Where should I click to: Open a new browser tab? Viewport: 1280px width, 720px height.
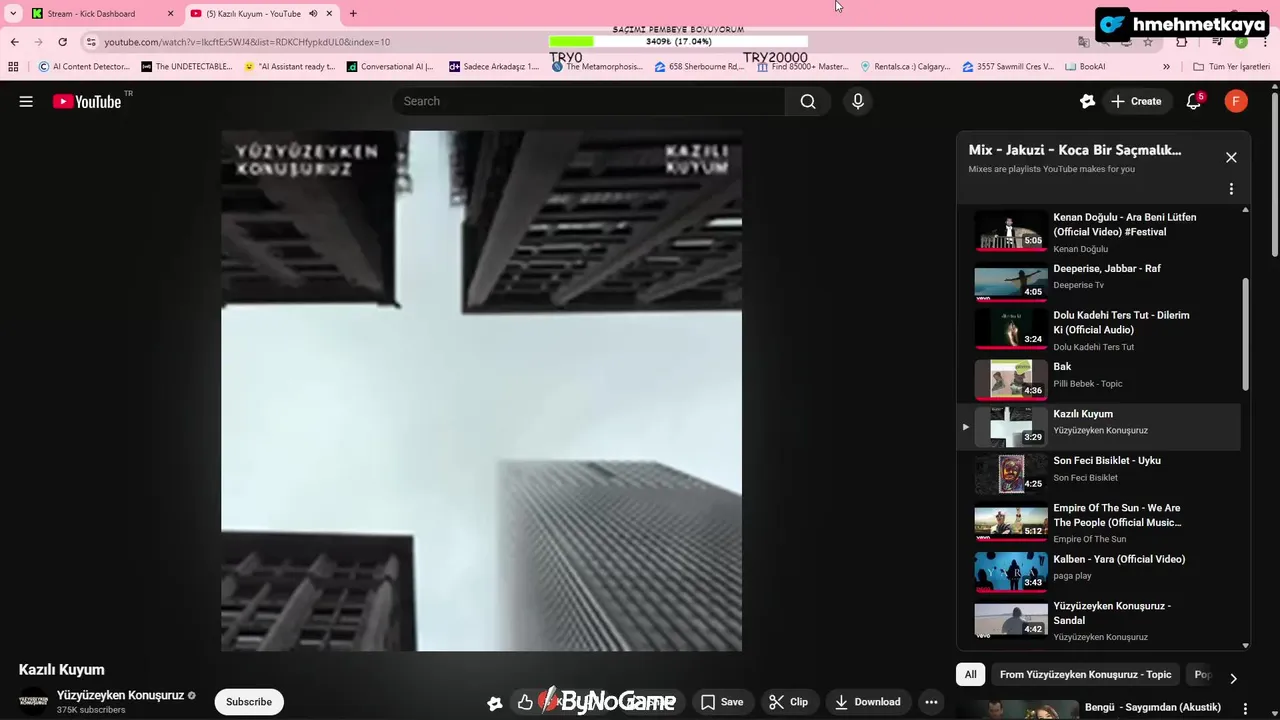click(x=353, y=14)
